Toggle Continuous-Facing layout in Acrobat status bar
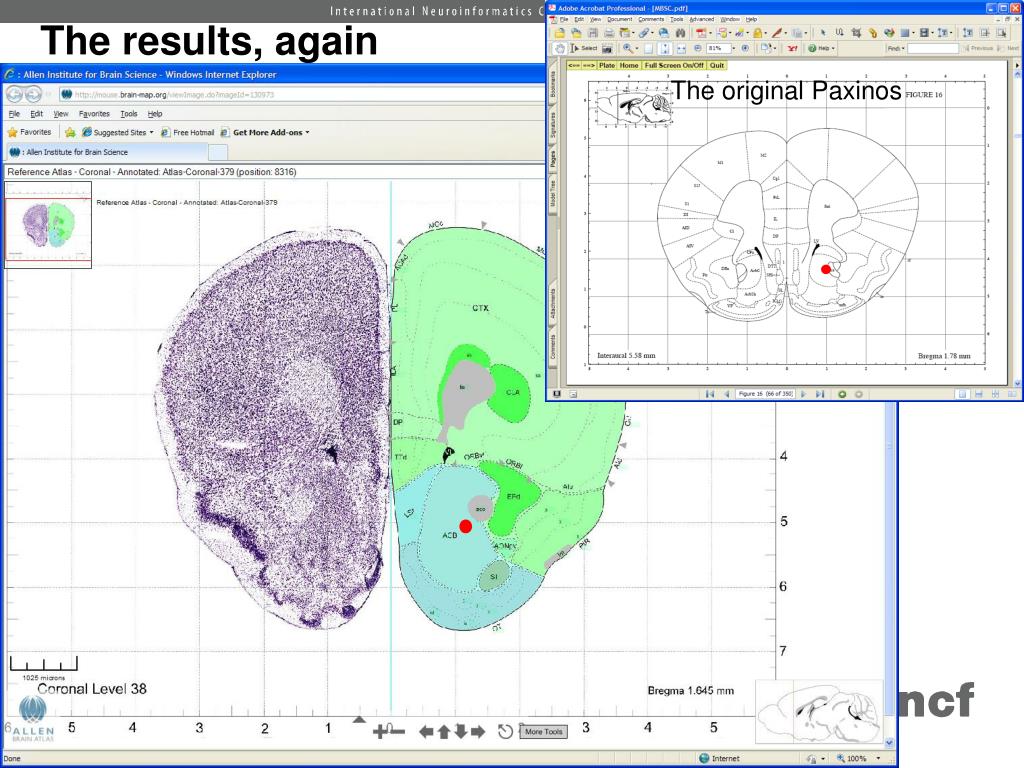This screenshot has height=768, width=1024. click(995, 394)
